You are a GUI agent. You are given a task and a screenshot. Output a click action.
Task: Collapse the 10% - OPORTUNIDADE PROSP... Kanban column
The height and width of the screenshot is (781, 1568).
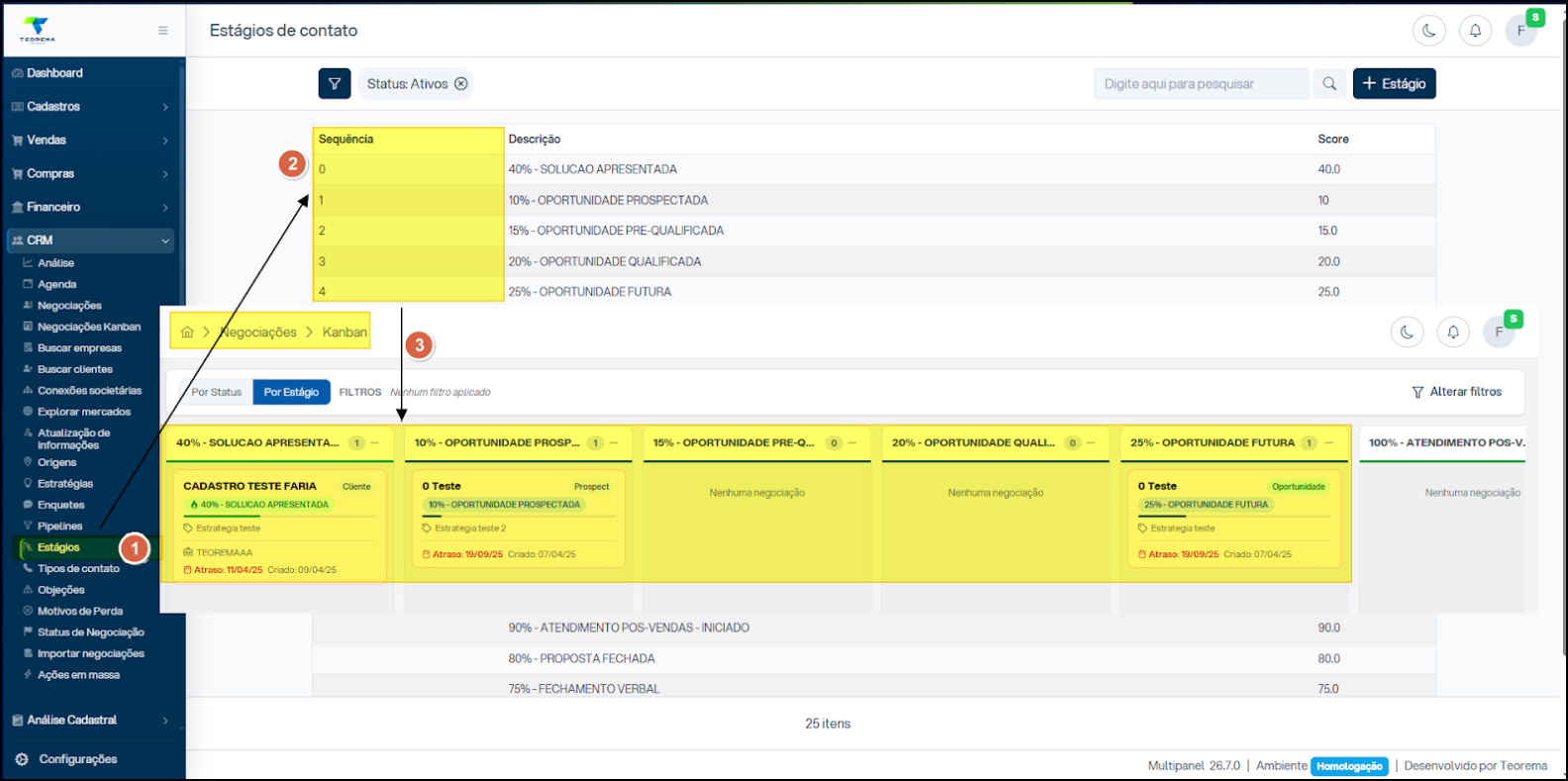(x=614, y=443)
